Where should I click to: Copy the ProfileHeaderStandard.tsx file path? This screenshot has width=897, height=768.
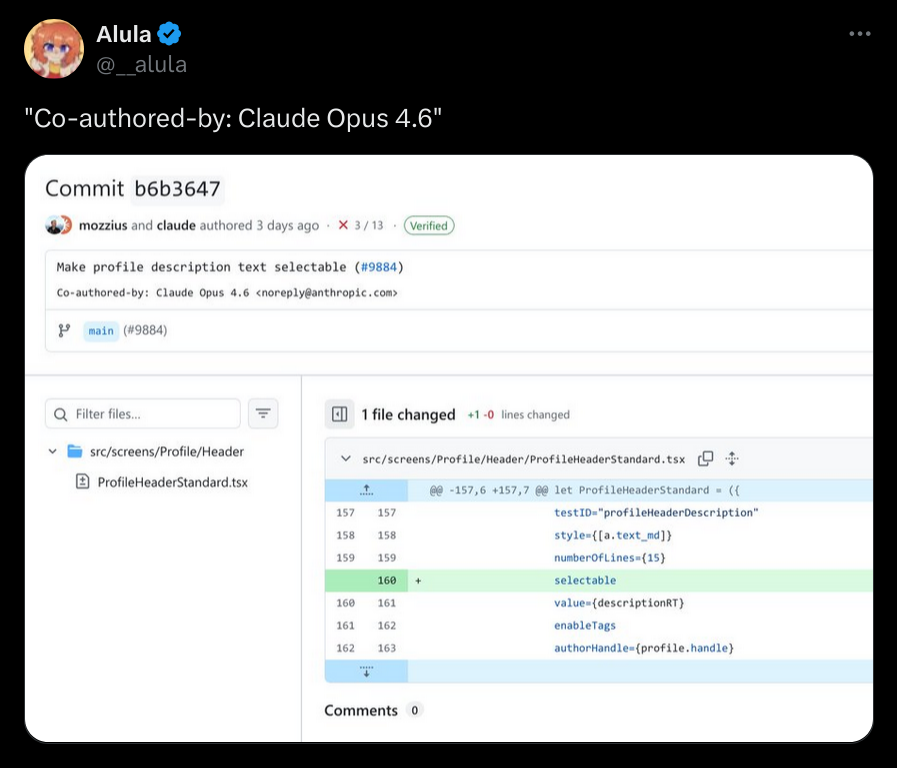pos(705,459)
